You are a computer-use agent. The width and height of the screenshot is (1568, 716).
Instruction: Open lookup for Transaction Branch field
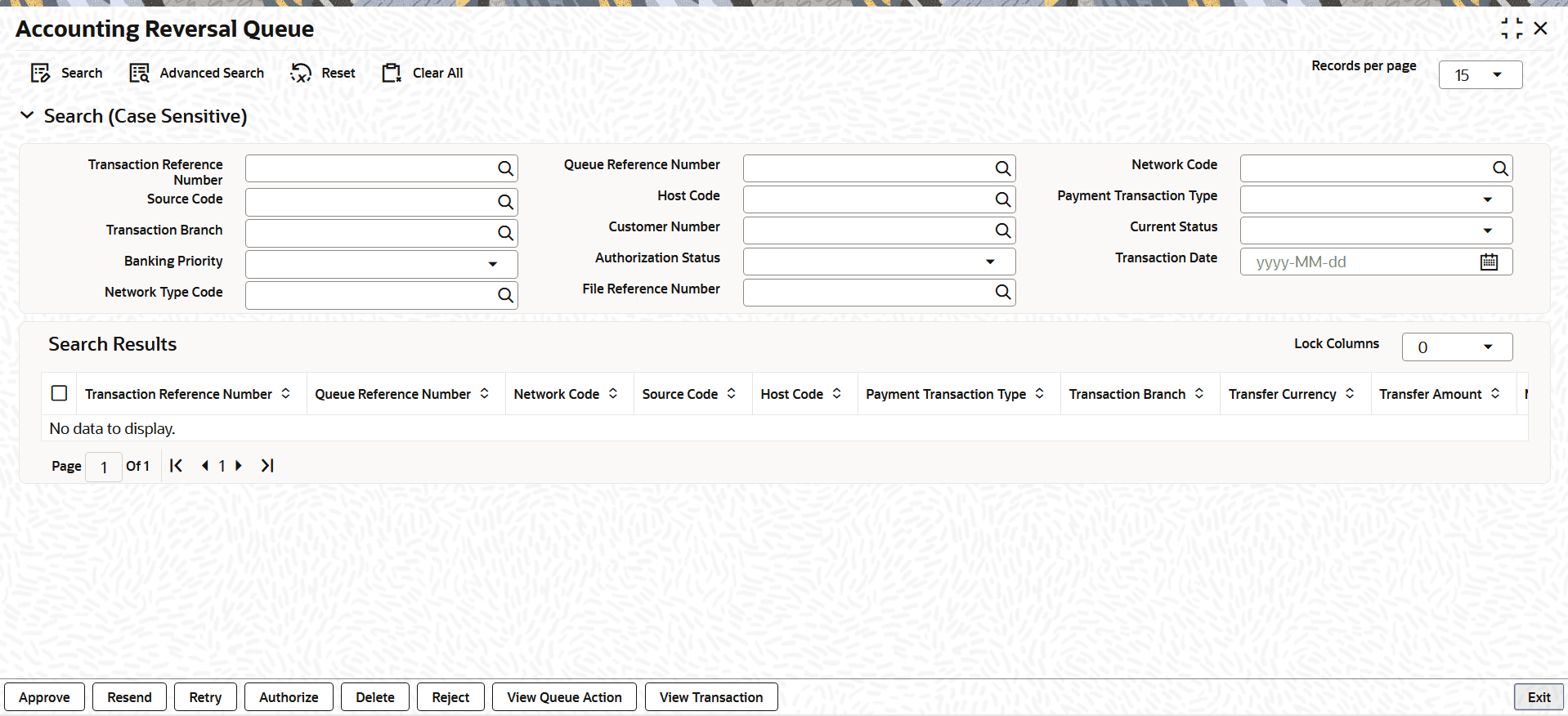[505, 233]
